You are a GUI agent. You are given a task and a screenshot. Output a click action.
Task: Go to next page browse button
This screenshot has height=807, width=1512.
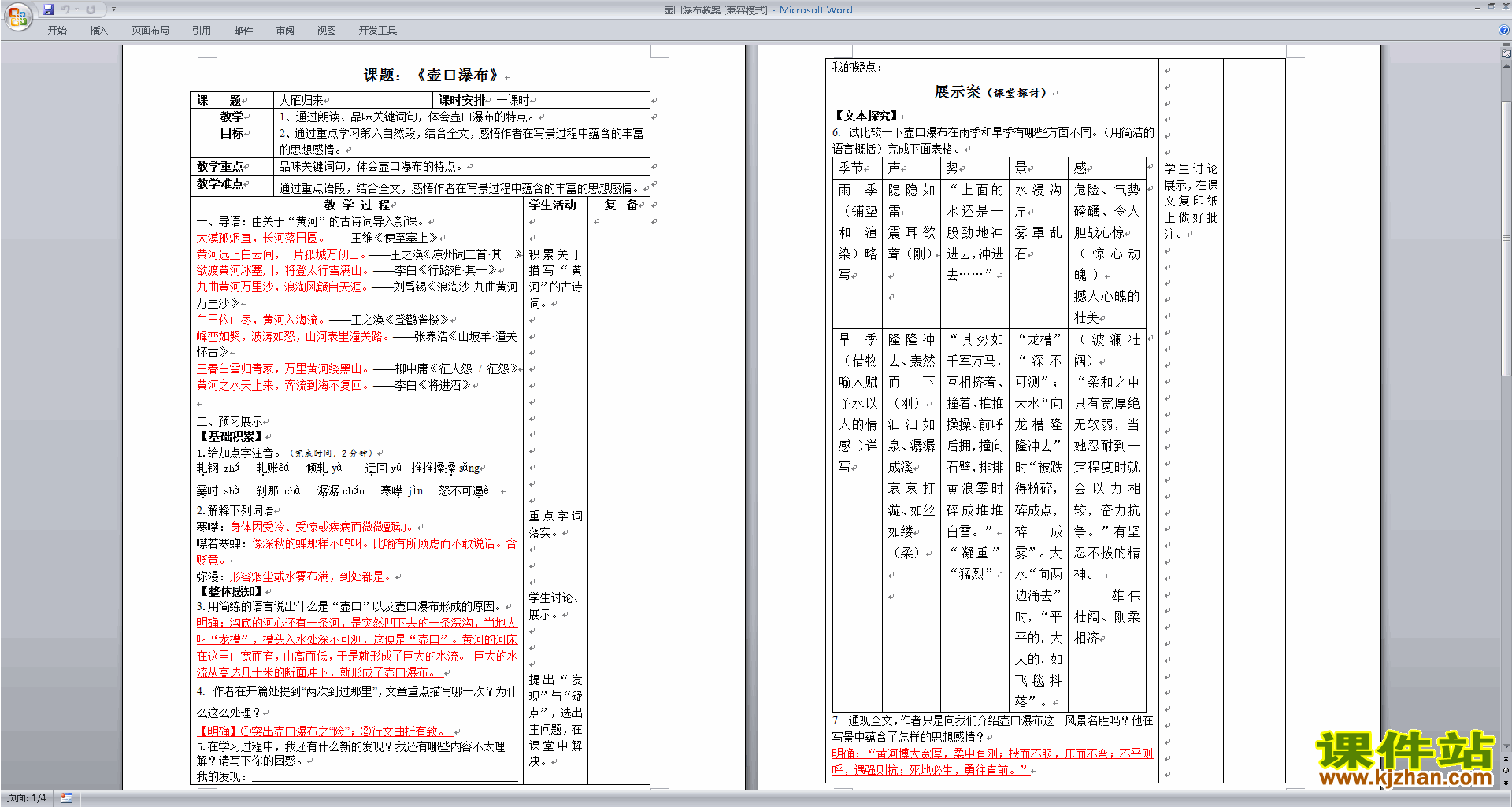(1506, 783)
